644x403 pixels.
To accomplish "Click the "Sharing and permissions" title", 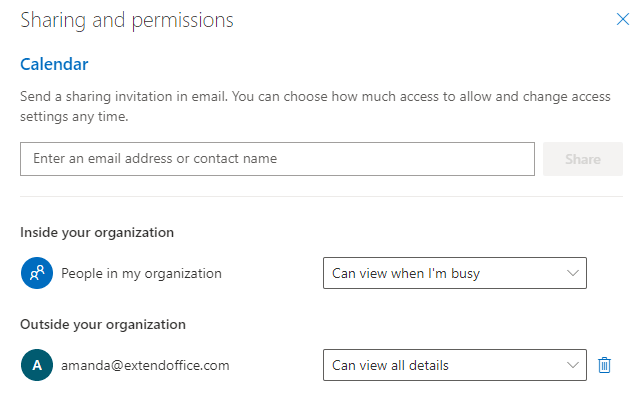I will (x=127, y=21).
